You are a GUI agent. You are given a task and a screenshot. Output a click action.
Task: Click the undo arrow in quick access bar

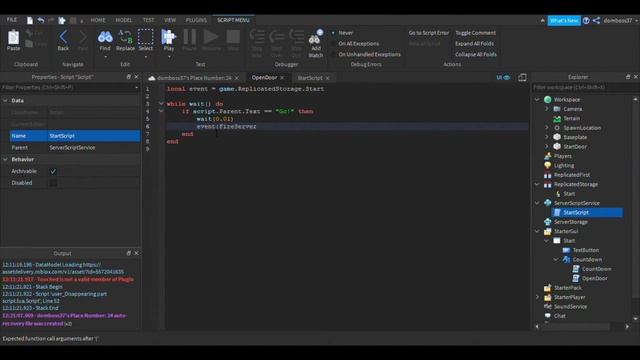tap(41, 20)
